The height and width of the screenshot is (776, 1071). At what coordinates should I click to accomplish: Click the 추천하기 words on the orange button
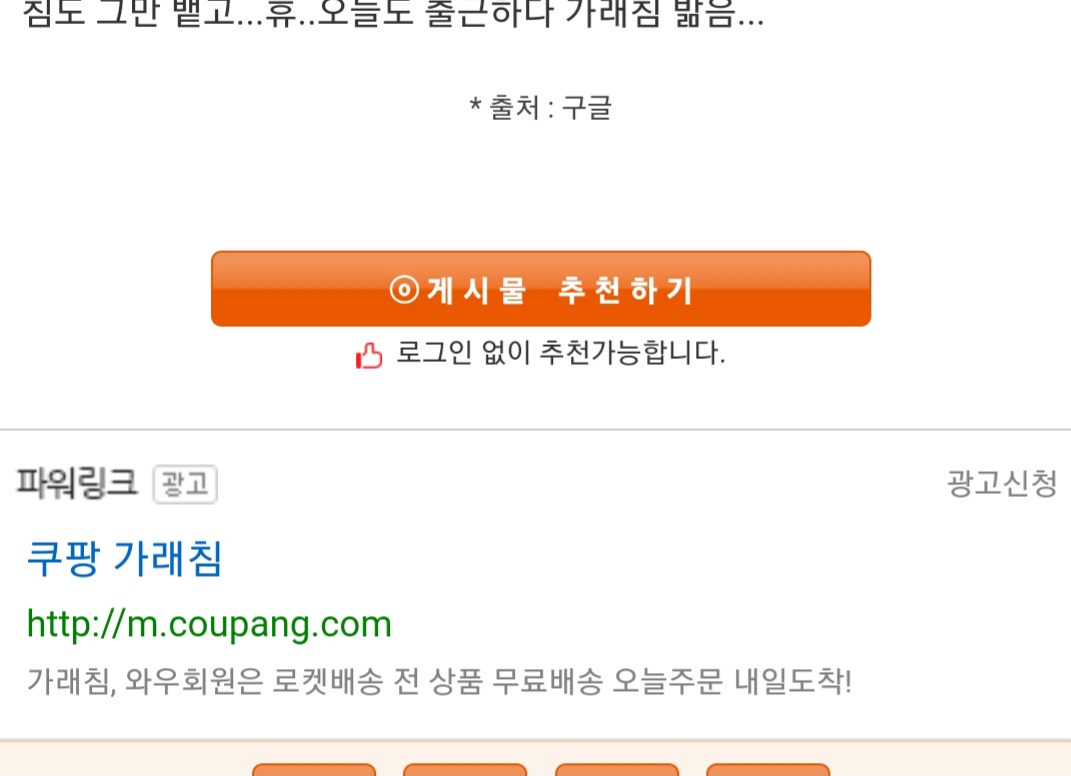(x=626, y=290)
